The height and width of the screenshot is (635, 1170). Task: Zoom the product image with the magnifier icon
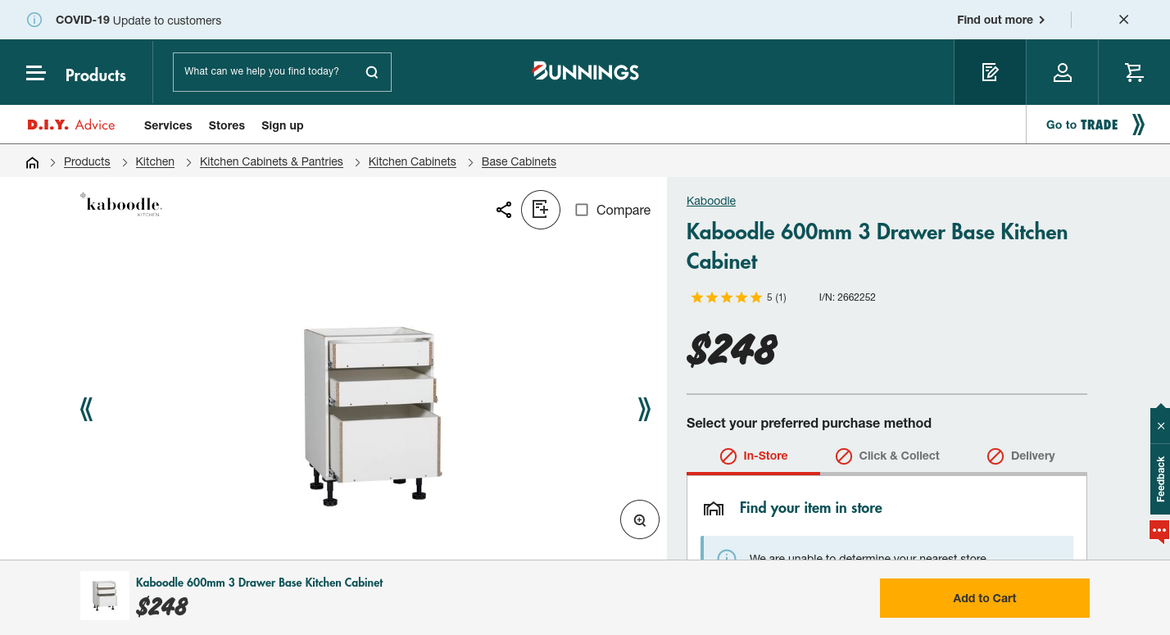coord(639,519)
